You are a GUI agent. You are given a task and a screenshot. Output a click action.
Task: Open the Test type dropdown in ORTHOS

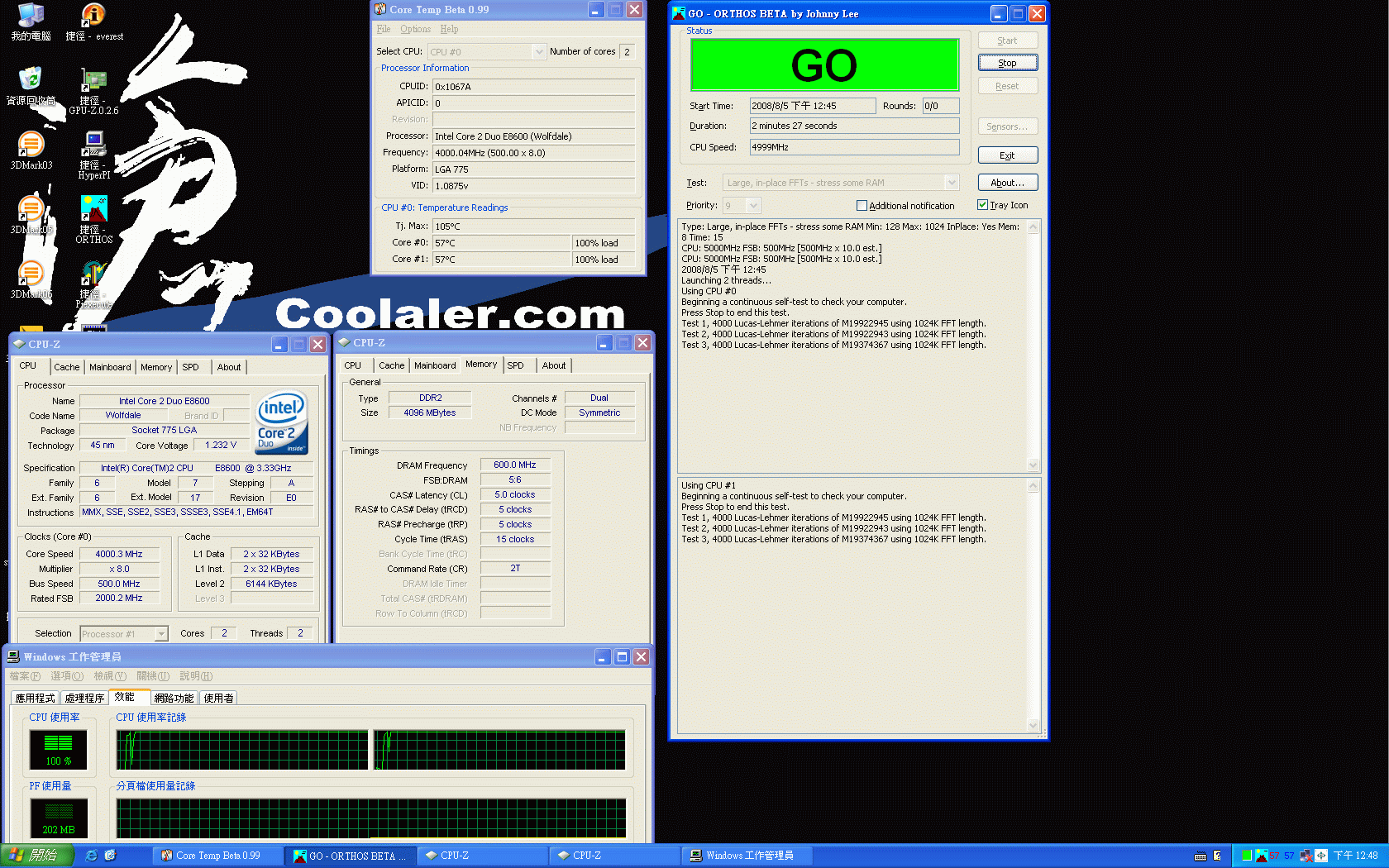(x=840, y=183)
